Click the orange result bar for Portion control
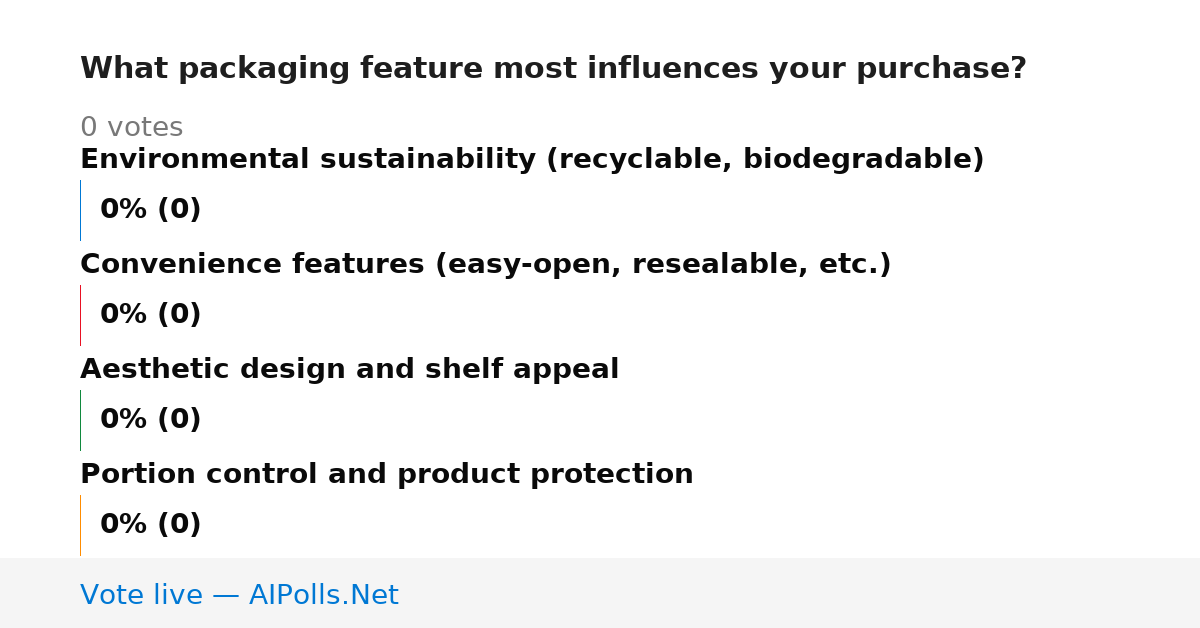This screenshot has width=1200, height=628. pyautogui.click(x=80, y=525)
